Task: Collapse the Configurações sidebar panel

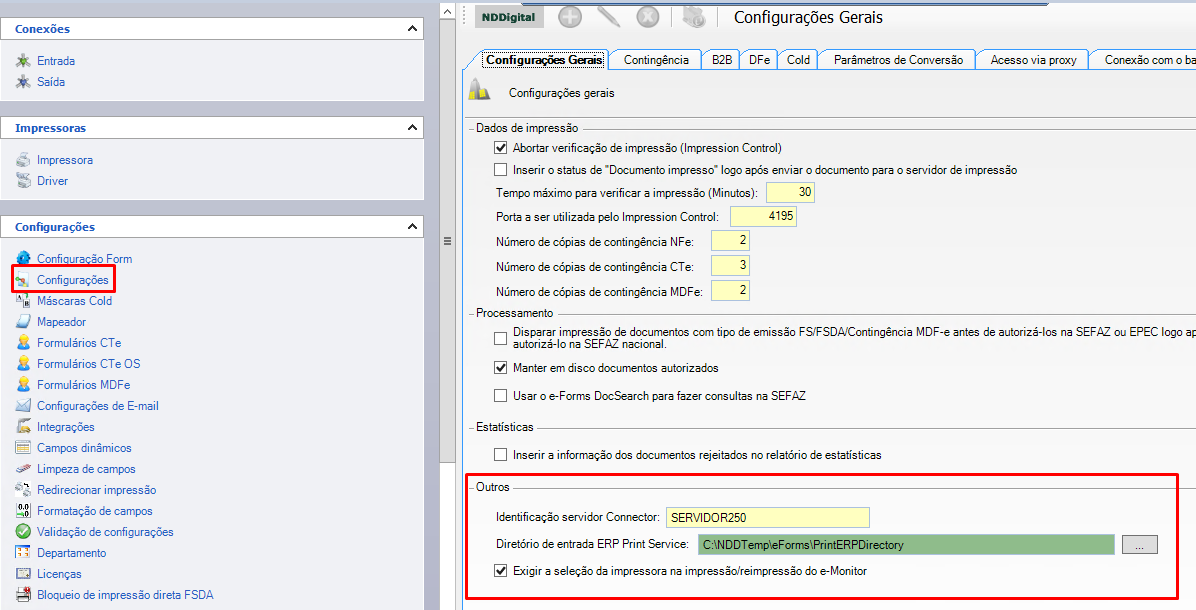Action: (413, 227)
